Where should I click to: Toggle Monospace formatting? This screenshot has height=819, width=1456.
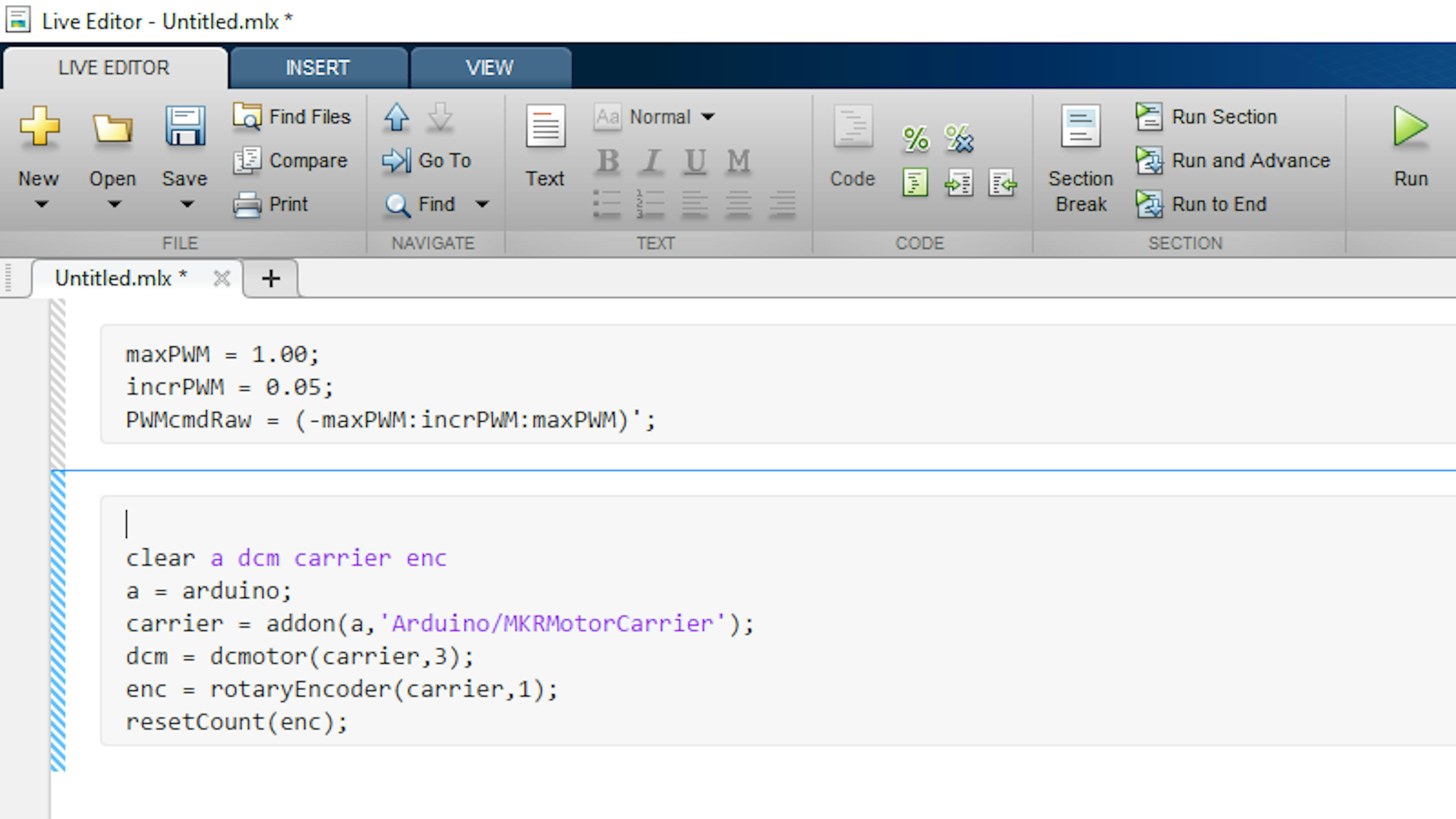coord(738,161)
